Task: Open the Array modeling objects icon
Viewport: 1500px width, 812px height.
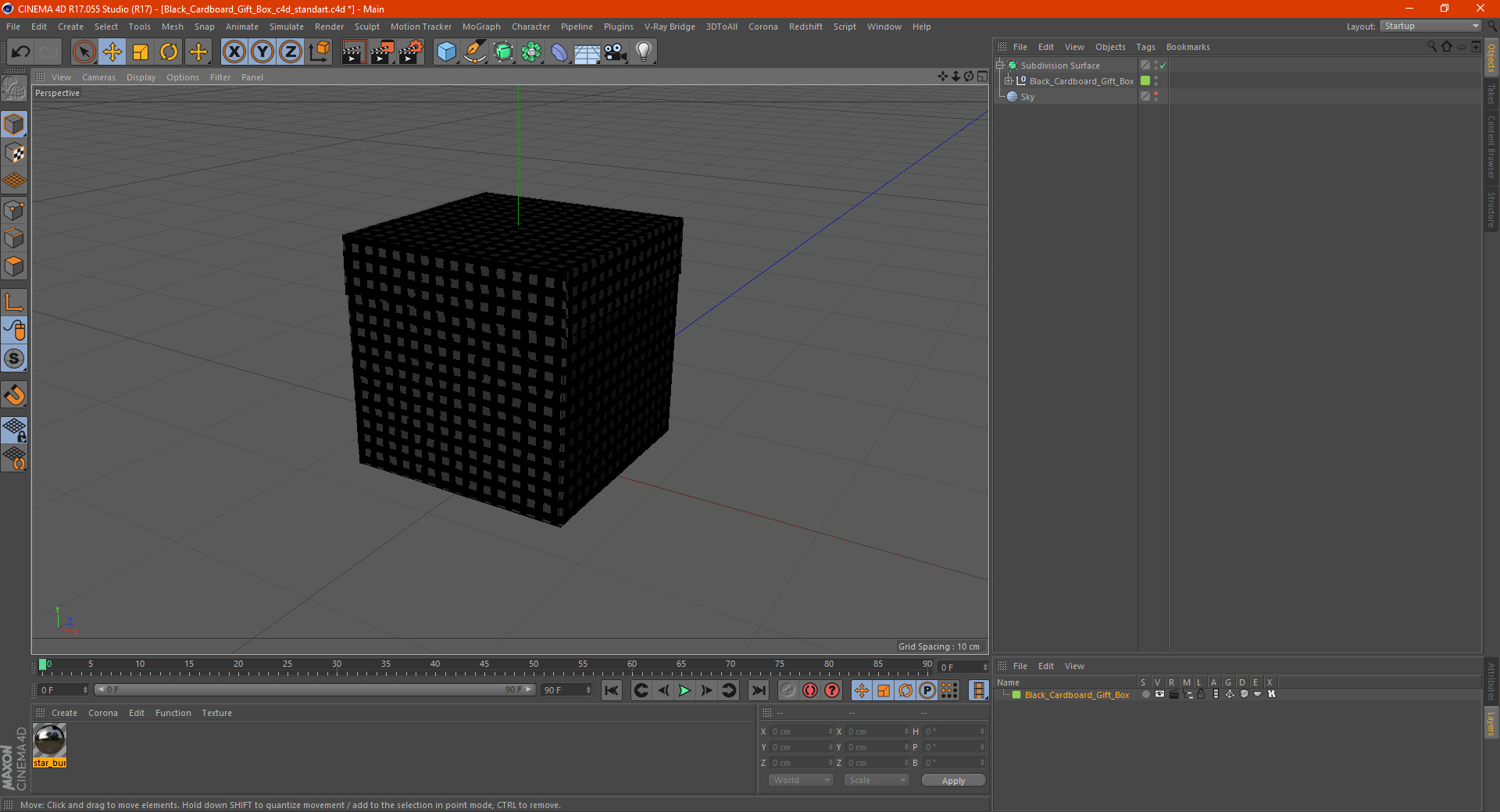Action: [531, 52]
